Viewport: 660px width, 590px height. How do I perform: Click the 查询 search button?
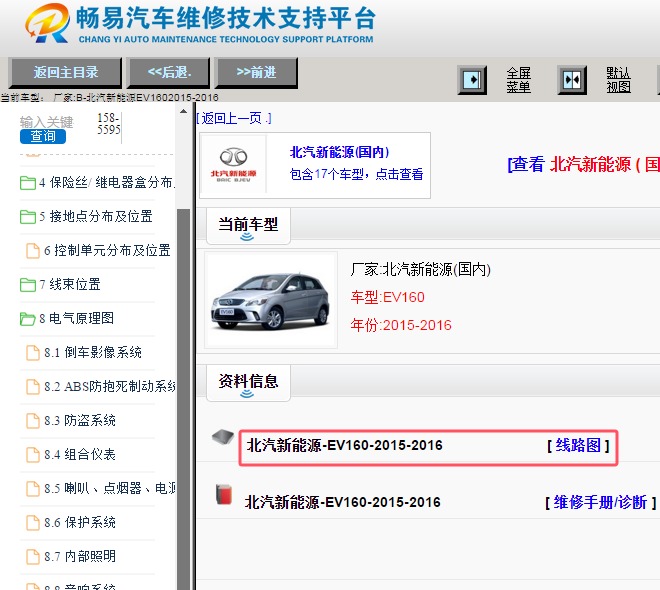tap(43, 136)
